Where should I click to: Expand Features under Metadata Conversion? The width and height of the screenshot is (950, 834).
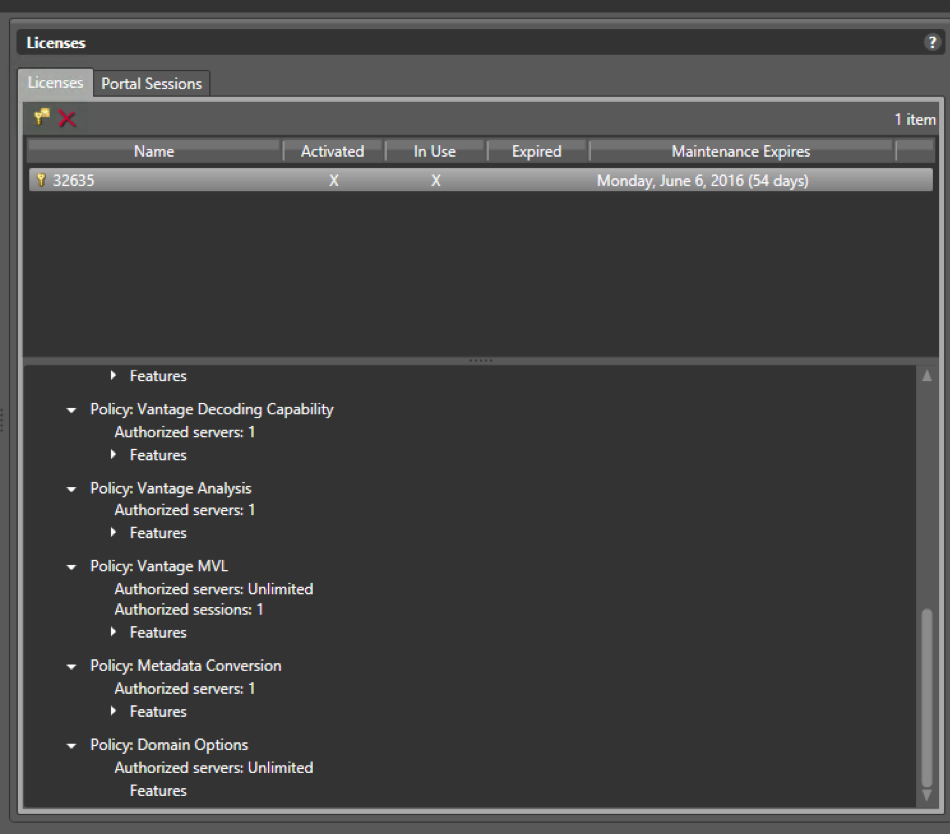[x=113, y=710]
